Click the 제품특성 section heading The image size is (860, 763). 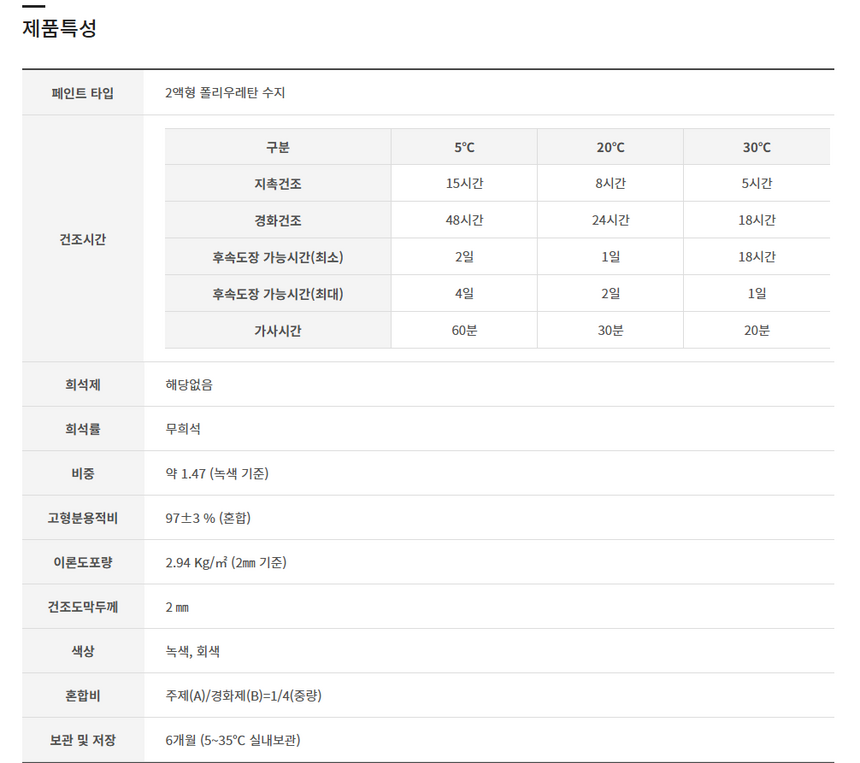[59, 29]
